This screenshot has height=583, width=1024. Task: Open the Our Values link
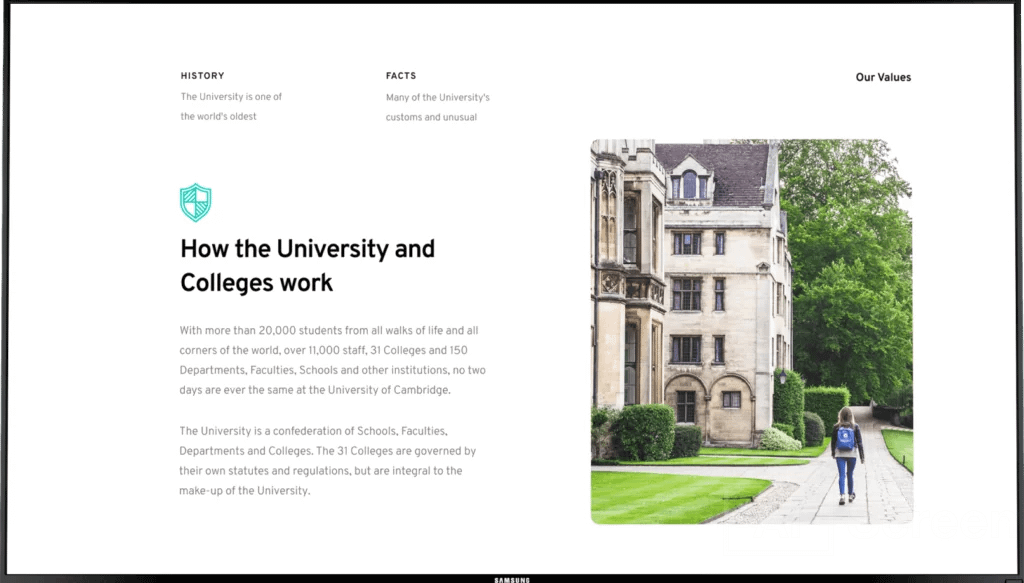883,77
